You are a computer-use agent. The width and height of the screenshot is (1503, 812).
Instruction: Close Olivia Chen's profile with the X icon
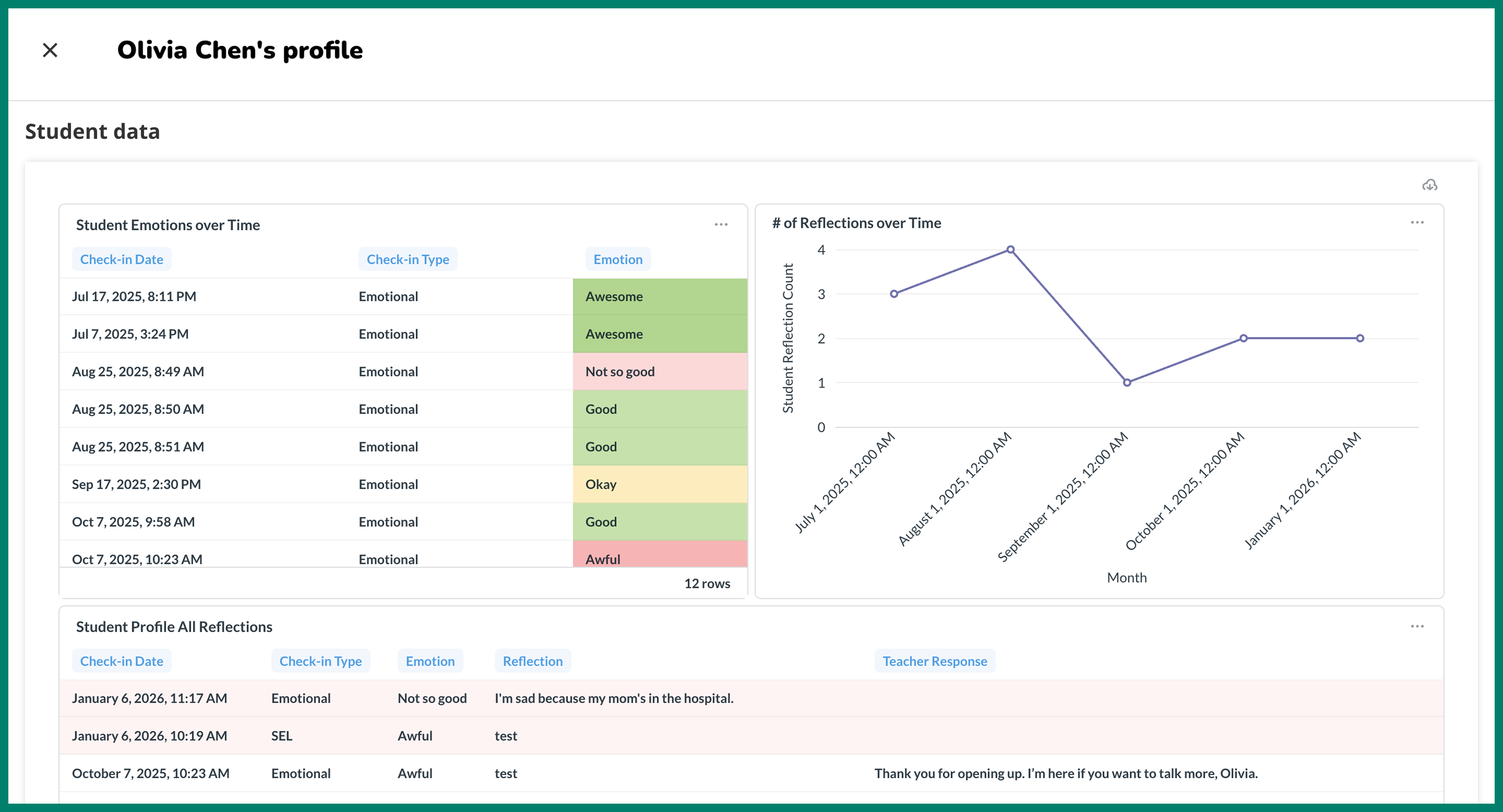(x=50, y=50)
